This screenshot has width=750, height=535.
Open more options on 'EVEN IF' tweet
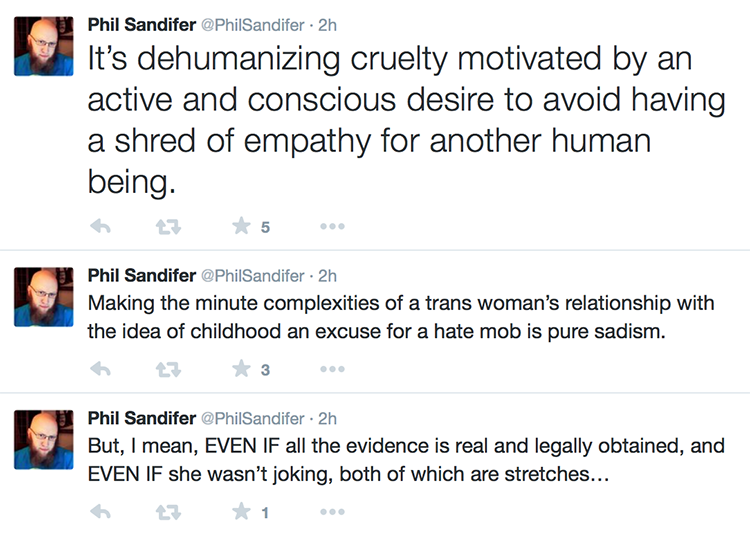[x=332, y=512]
